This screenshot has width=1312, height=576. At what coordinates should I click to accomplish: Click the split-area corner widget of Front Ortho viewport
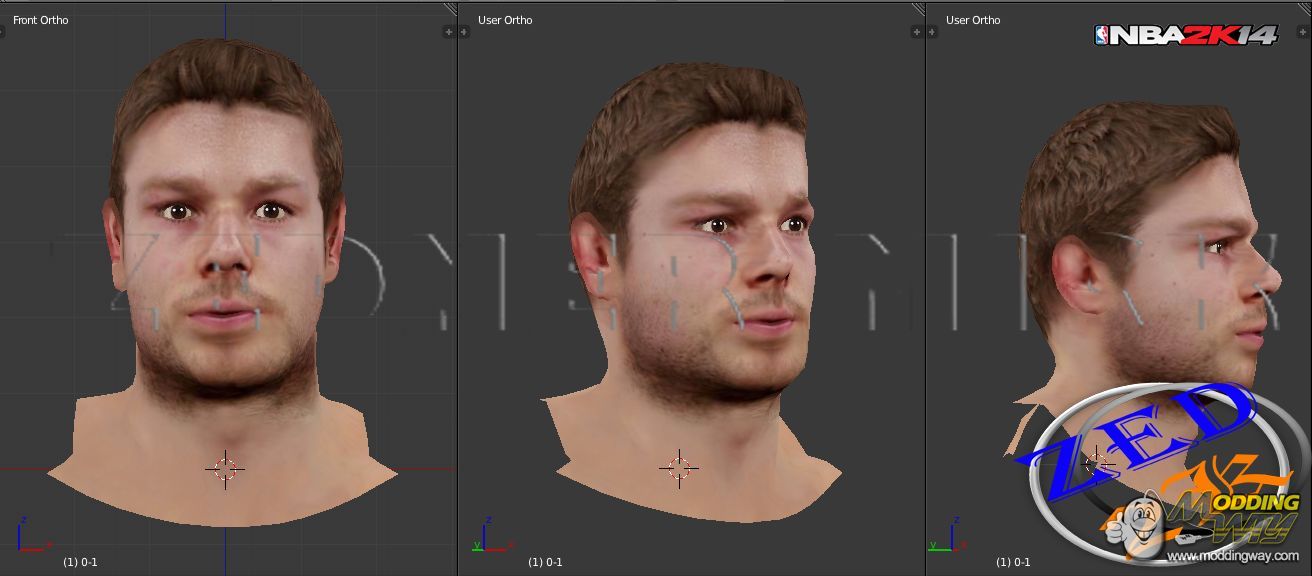coord(450,9)
